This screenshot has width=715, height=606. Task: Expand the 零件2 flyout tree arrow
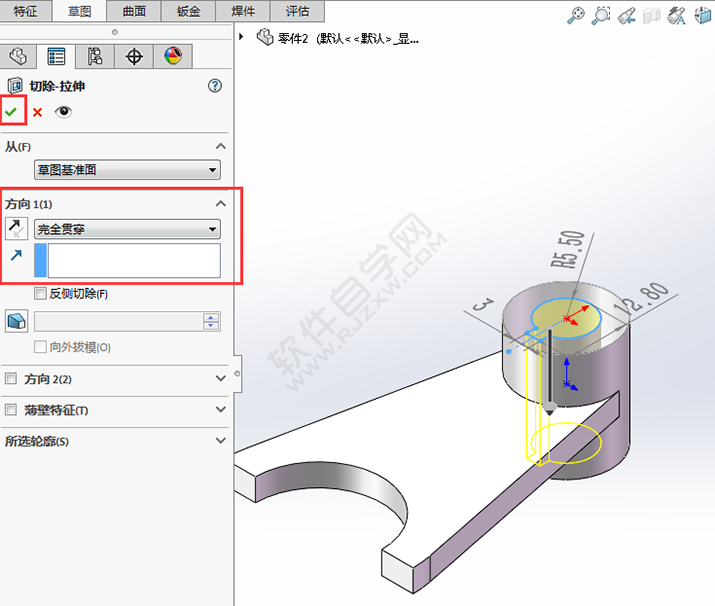pyautogui.click(x=241, y=36)
